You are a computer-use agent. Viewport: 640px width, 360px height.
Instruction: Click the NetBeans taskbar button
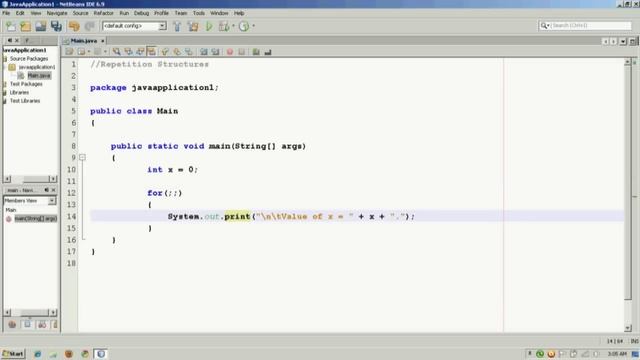[x=101, y=354]
